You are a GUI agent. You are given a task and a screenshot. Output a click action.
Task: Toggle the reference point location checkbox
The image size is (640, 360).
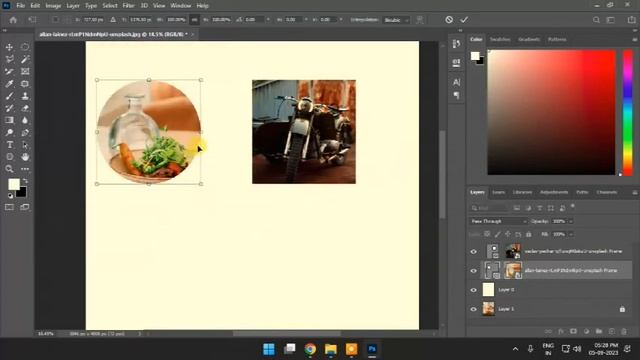pos(56,20)
